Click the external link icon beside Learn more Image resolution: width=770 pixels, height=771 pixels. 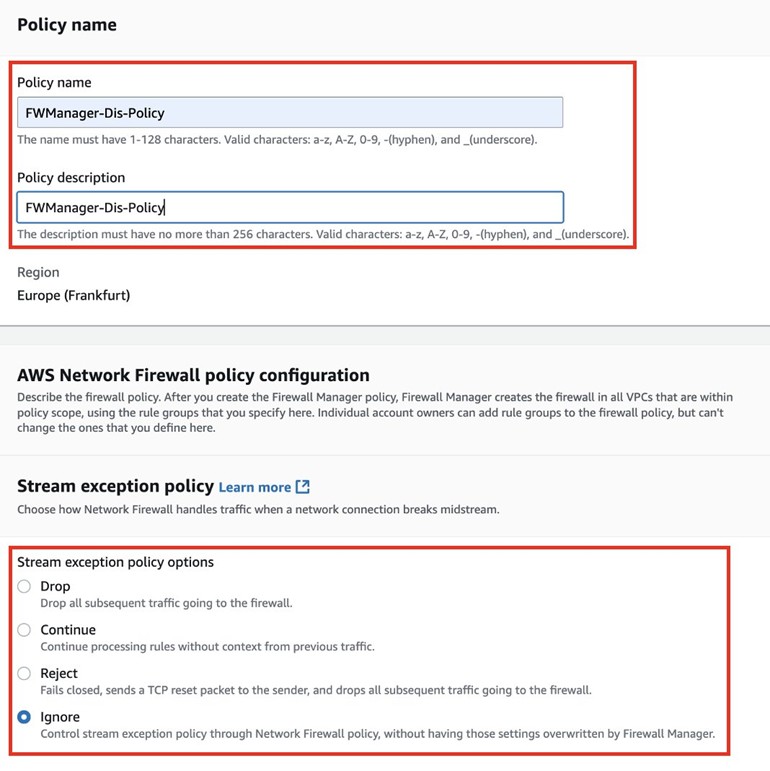click(303, 487)
